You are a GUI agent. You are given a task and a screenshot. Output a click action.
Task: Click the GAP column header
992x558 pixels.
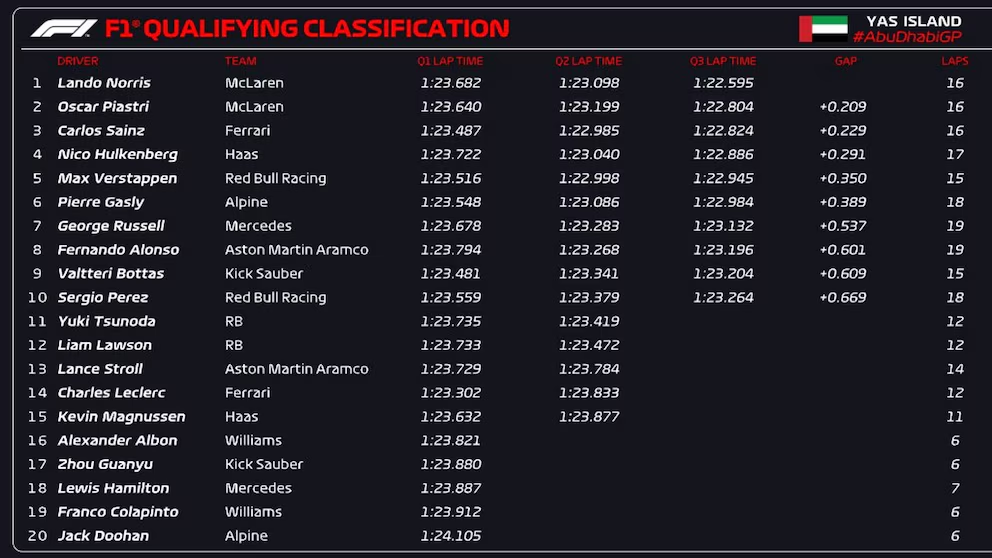click(845, 61)
